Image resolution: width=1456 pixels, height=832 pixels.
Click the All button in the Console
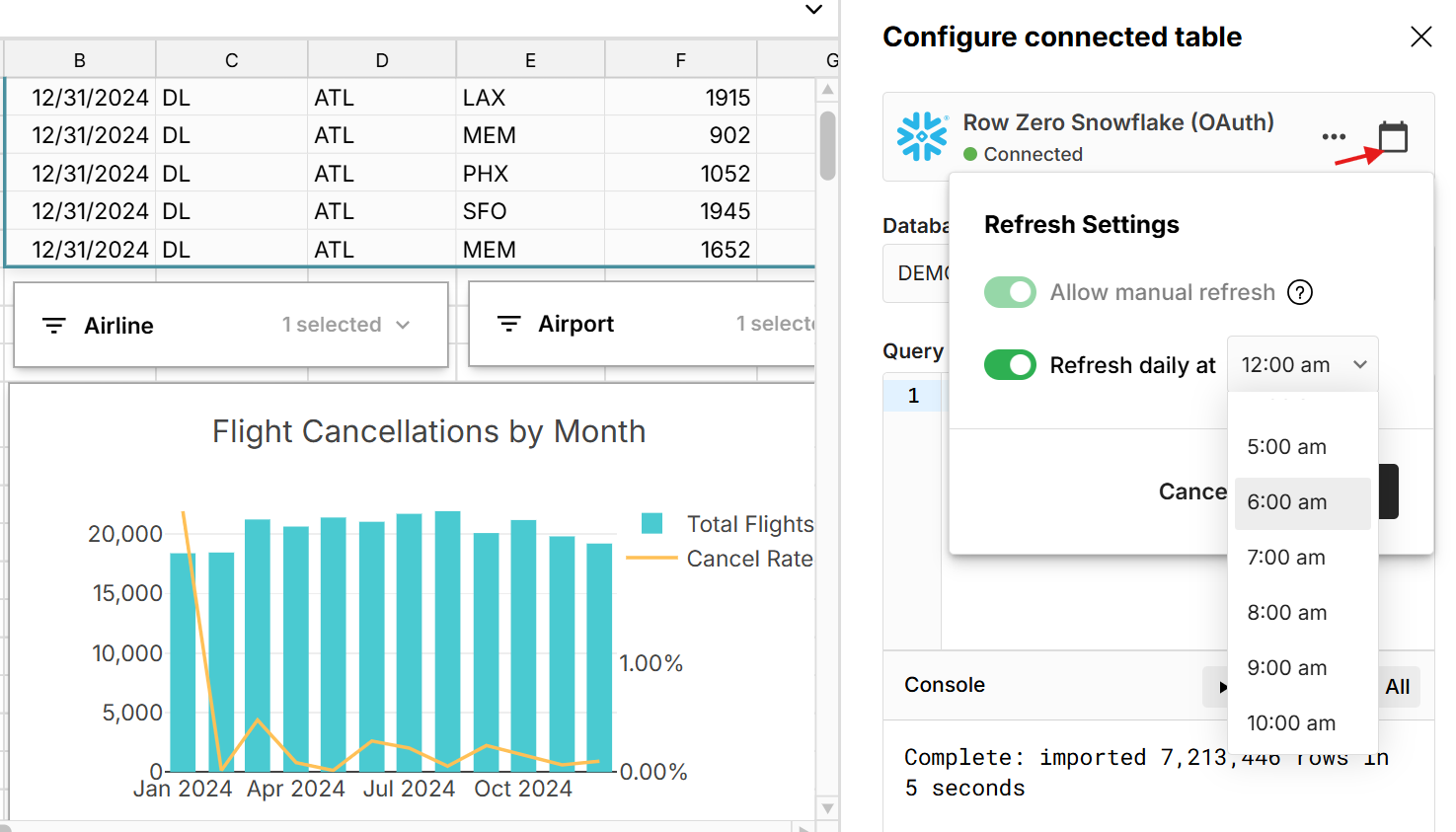(1398, 686)
